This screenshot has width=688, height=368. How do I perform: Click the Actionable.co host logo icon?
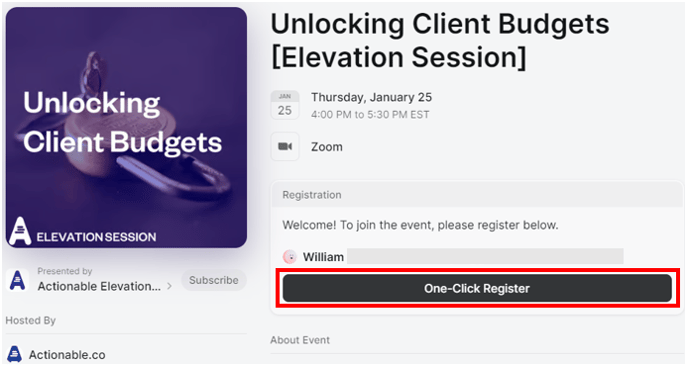coord(14,354)
